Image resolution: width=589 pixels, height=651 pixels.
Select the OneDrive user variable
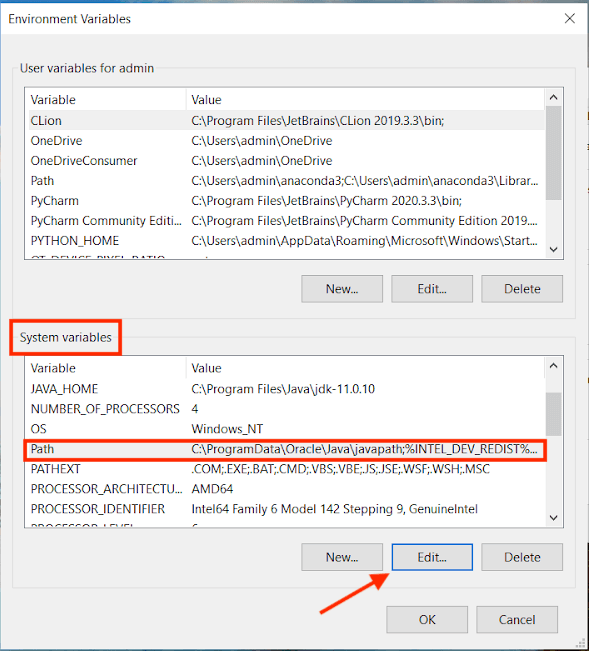286,140
